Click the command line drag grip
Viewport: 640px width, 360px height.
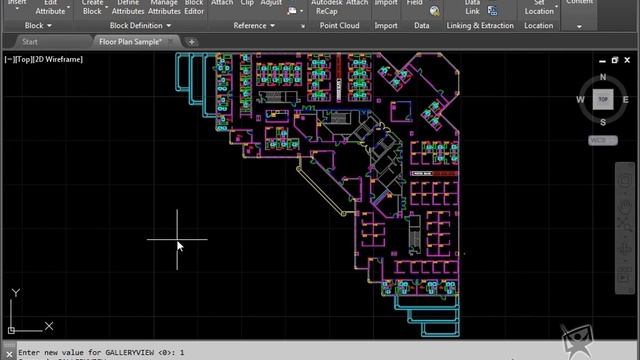pos(9,345)
